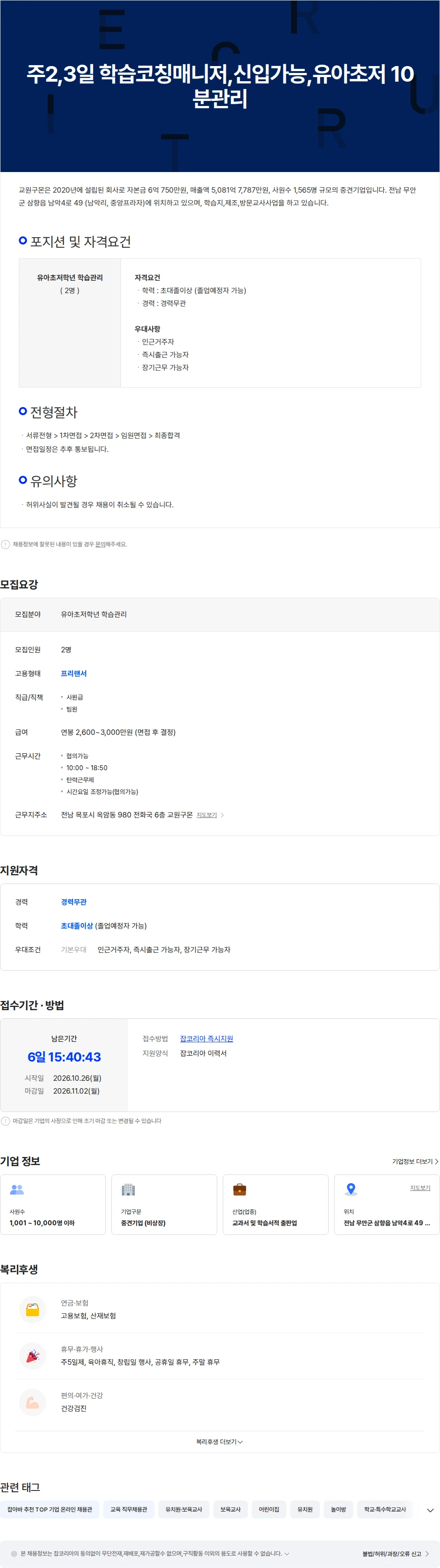Viewport: 440px width, 1568px height.
Task: Click the 사원수 1,001 ~ 10,000명 이하 card
Action: [x=53, y=1205]
